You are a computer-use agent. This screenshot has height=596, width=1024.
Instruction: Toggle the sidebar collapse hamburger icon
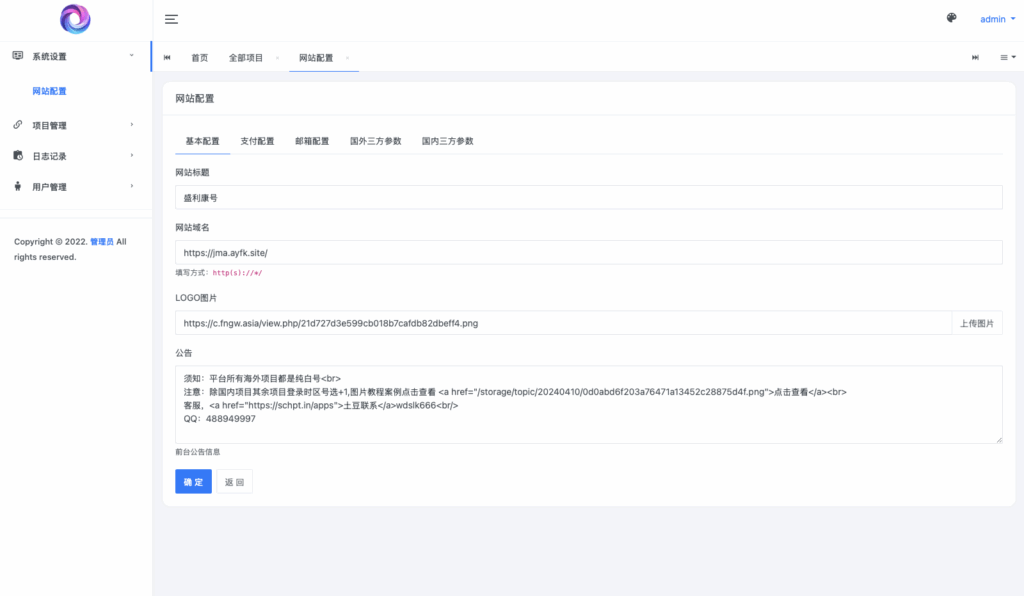click(x=171, y=19)
